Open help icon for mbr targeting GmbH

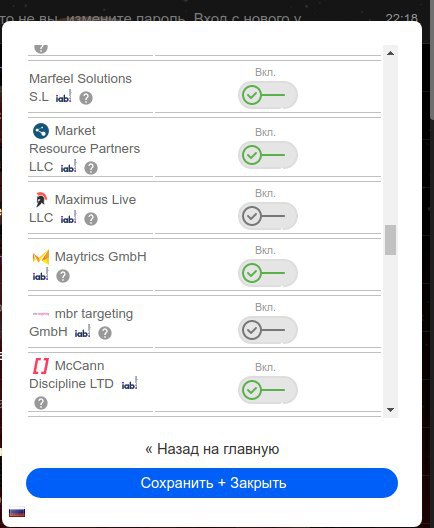(105, 333)
